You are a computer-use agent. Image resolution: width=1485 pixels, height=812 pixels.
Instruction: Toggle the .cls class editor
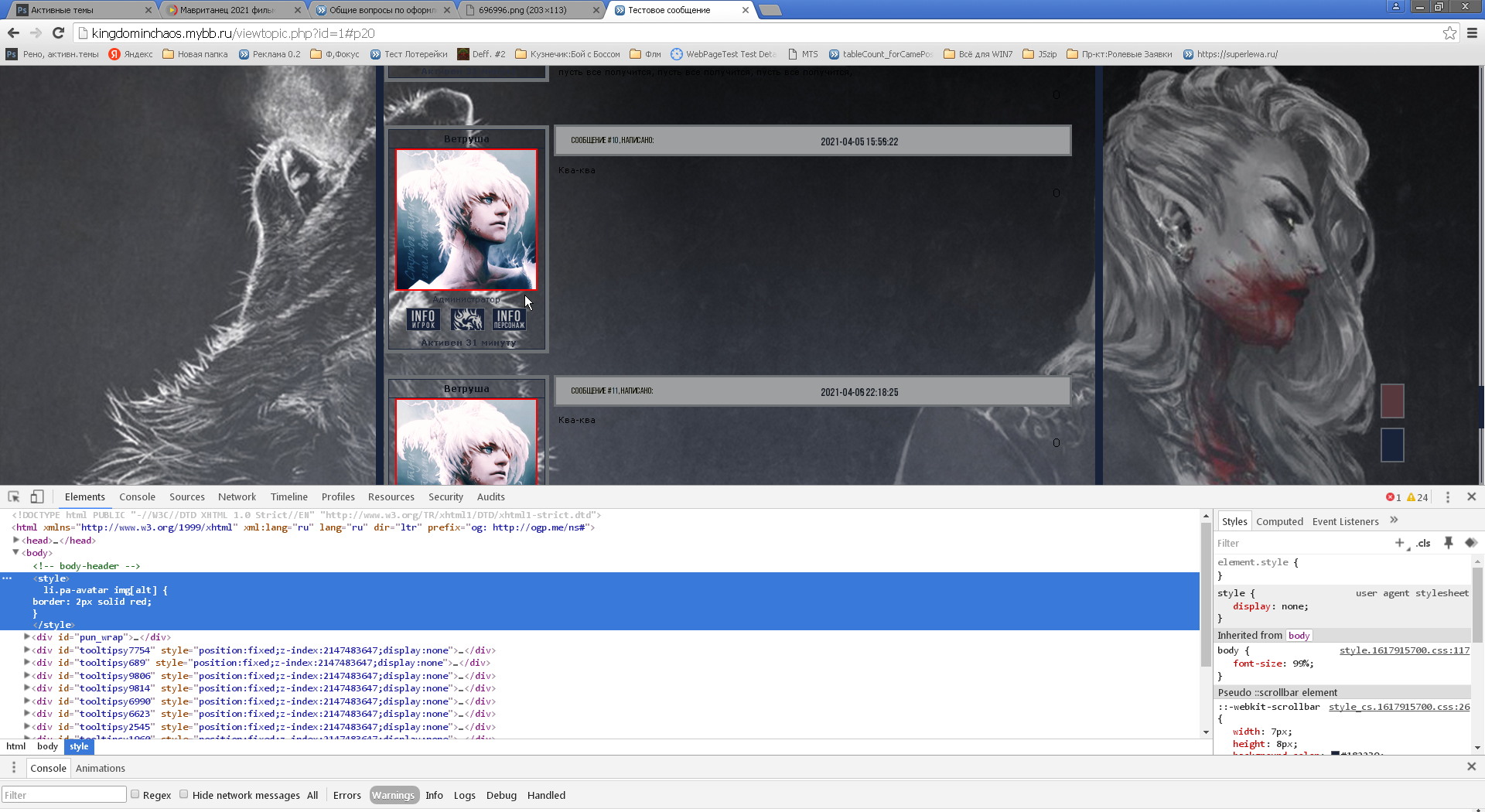[1424, 543]
